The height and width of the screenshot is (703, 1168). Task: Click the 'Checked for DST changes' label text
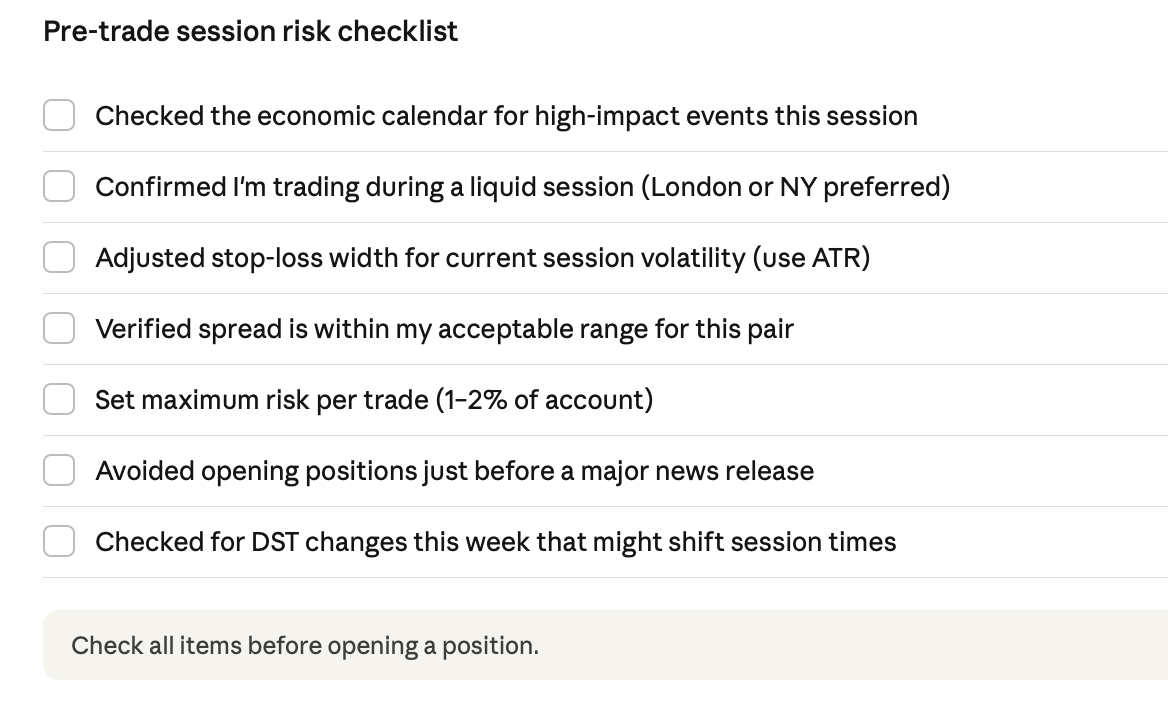(495, 542)
